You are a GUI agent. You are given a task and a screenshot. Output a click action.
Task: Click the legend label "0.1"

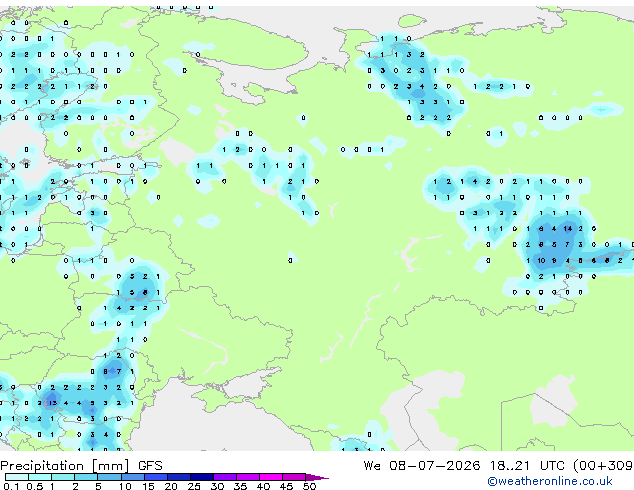11,486
